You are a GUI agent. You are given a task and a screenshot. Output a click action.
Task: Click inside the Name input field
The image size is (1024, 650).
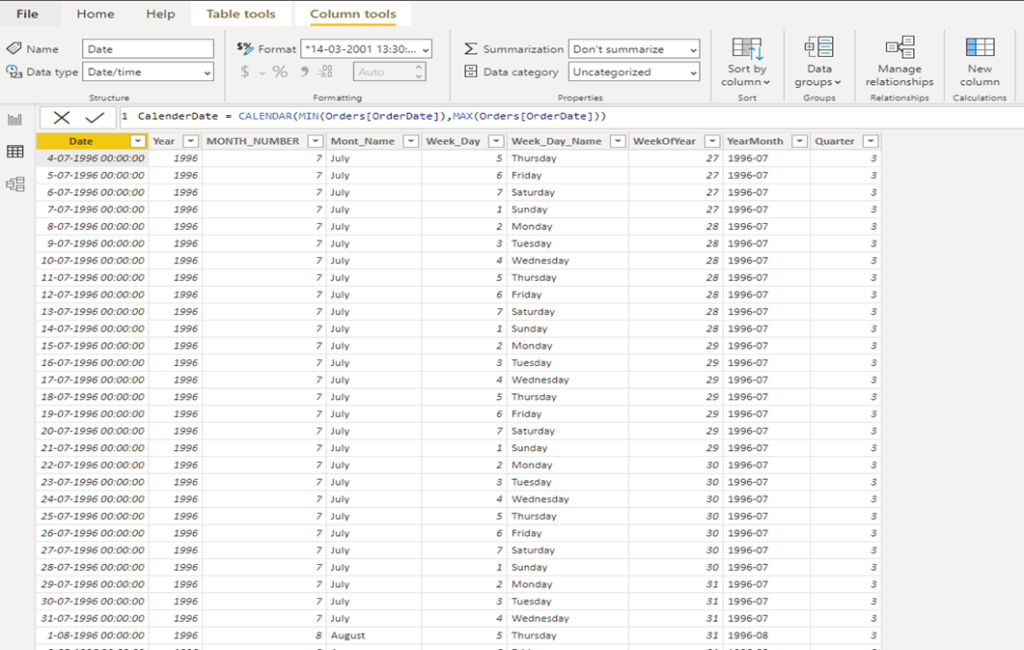click(x=148, y=48)
